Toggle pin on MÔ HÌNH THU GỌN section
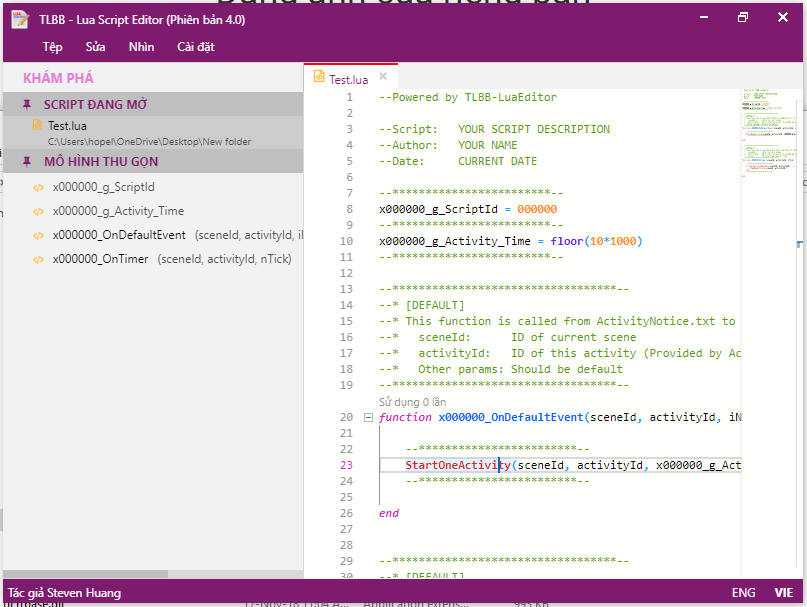The height and width of the screenshot is (607, 807). coord(27,162)
